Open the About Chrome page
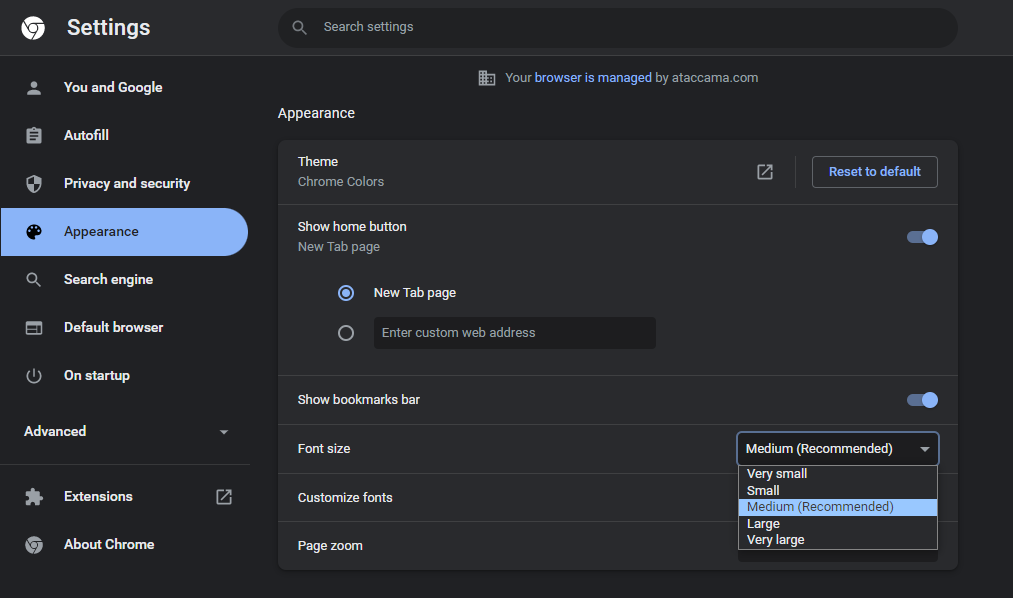Screen dimensions: 1013x598 [109, 544]
